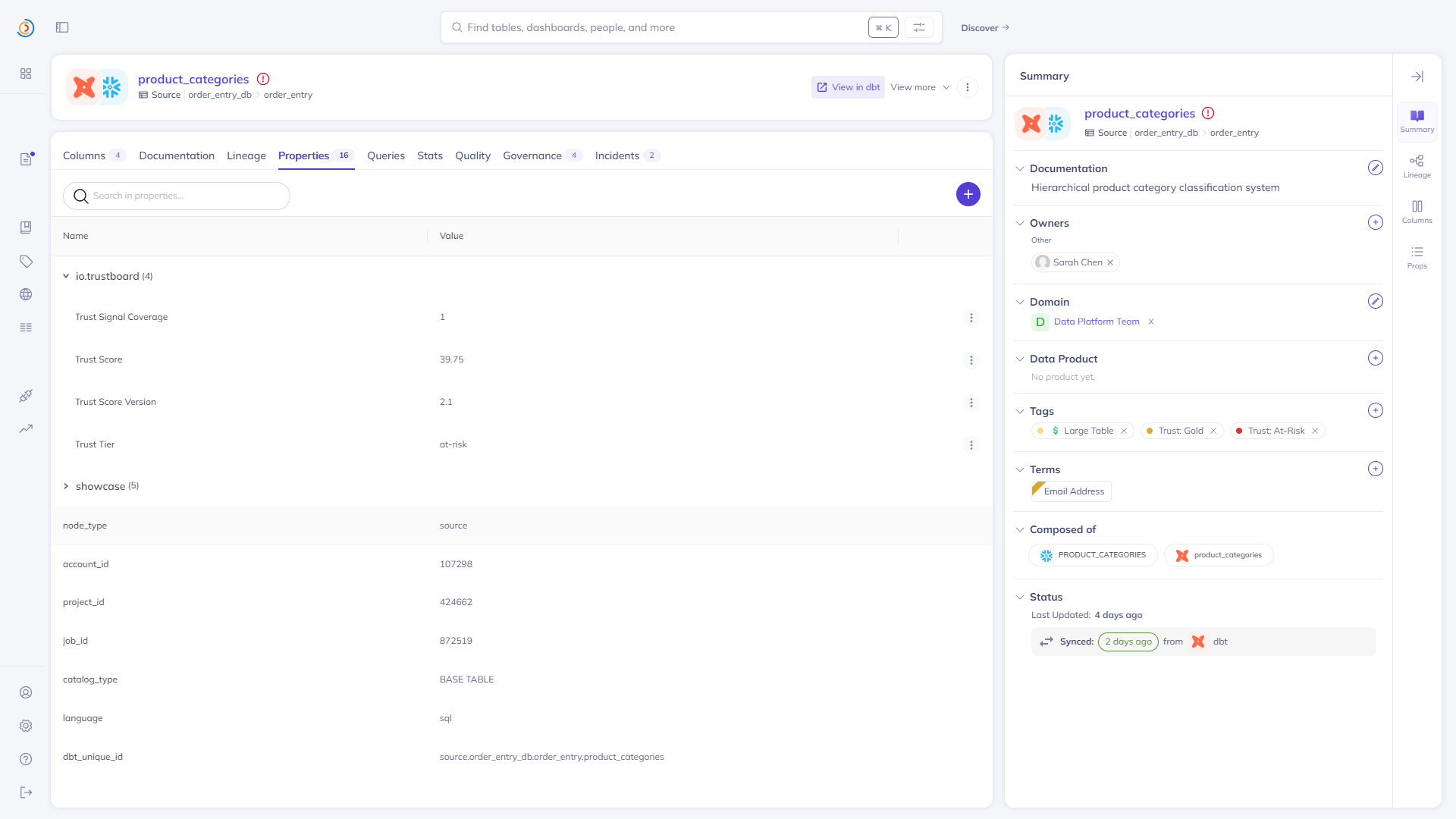The width and height of the screenshot is (1456, 819).
Task: Edit the Documentation section with pencil icon
Action: (1376, 168)
